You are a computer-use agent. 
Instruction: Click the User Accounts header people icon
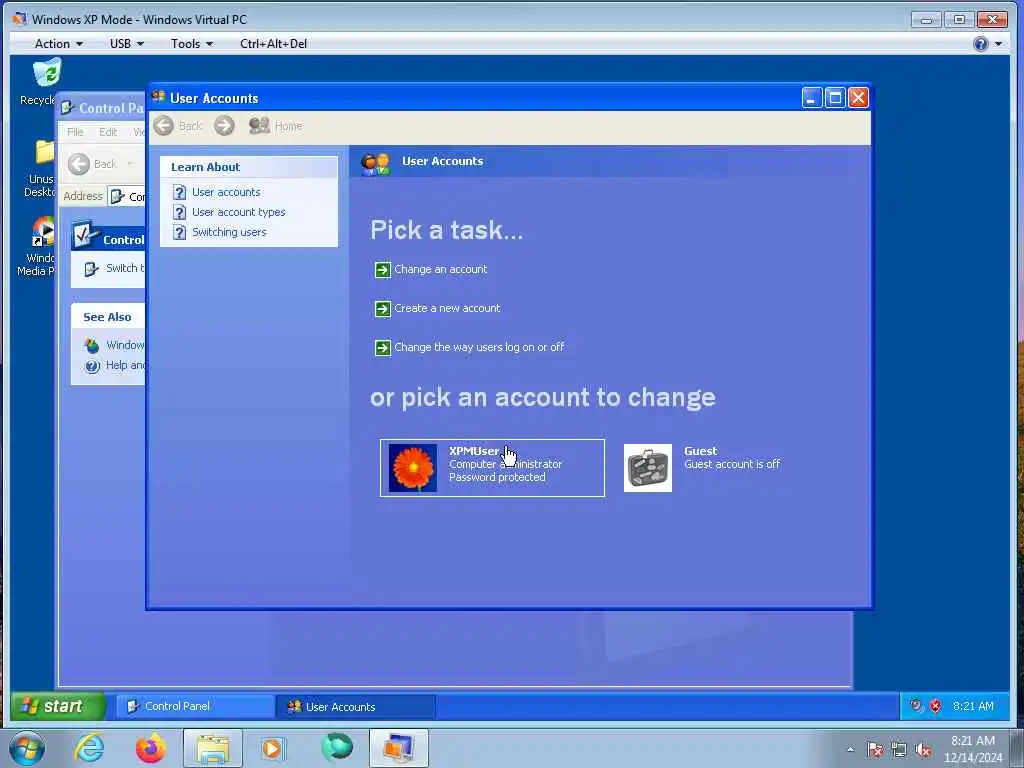376,163
